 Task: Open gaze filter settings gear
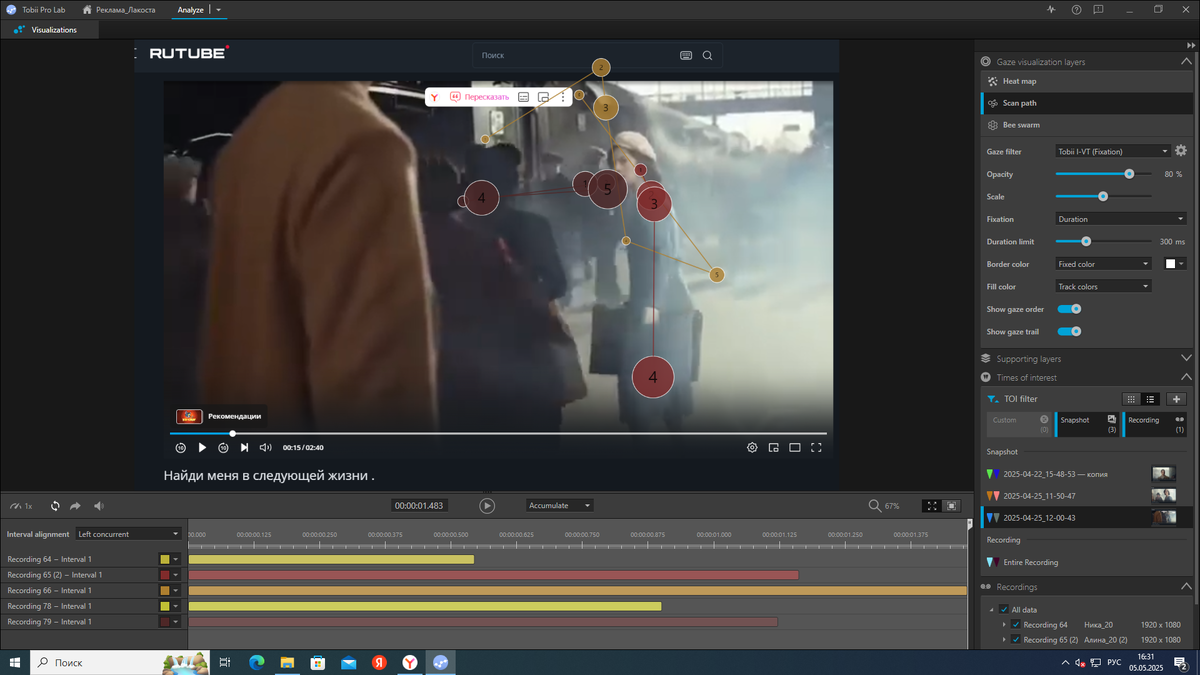pyautogui.click(x=1181, y=151)
